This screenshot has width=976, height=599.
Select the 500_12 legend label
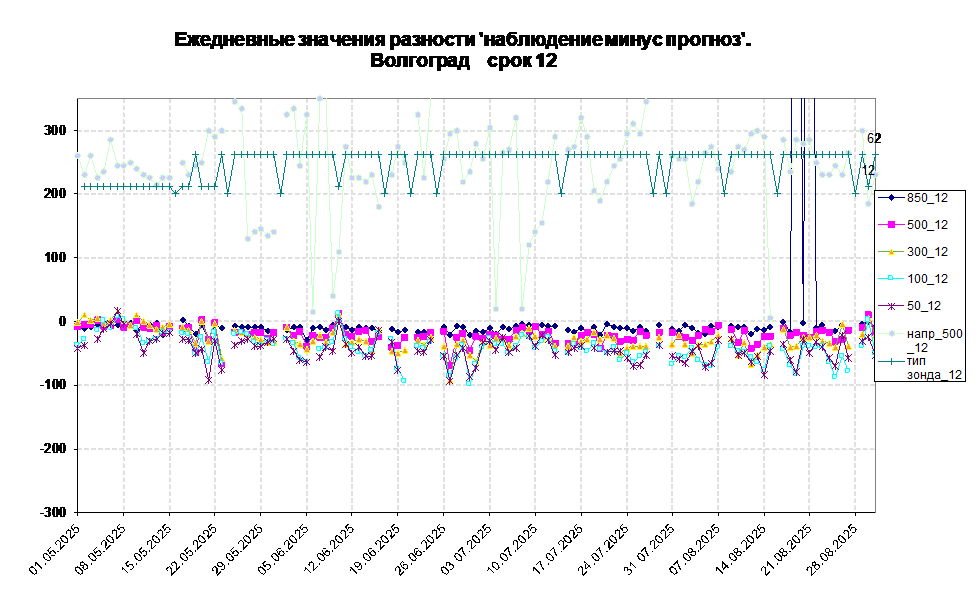(x=927, y=225)
